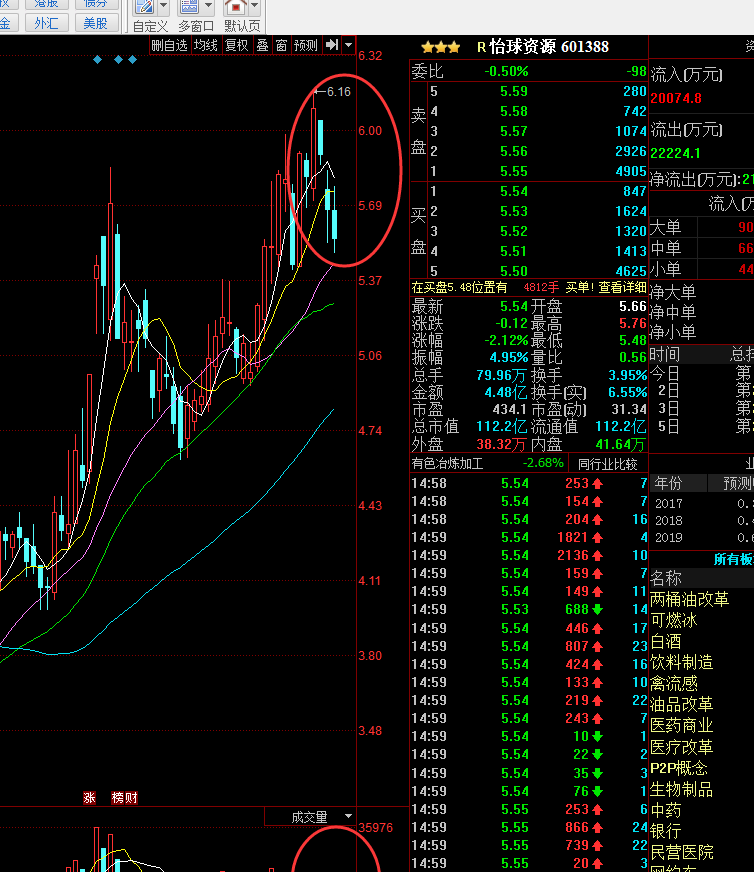The image size is (754, 872).
Task: Click the R margin-trading marker
Action: tap(482, 47)
